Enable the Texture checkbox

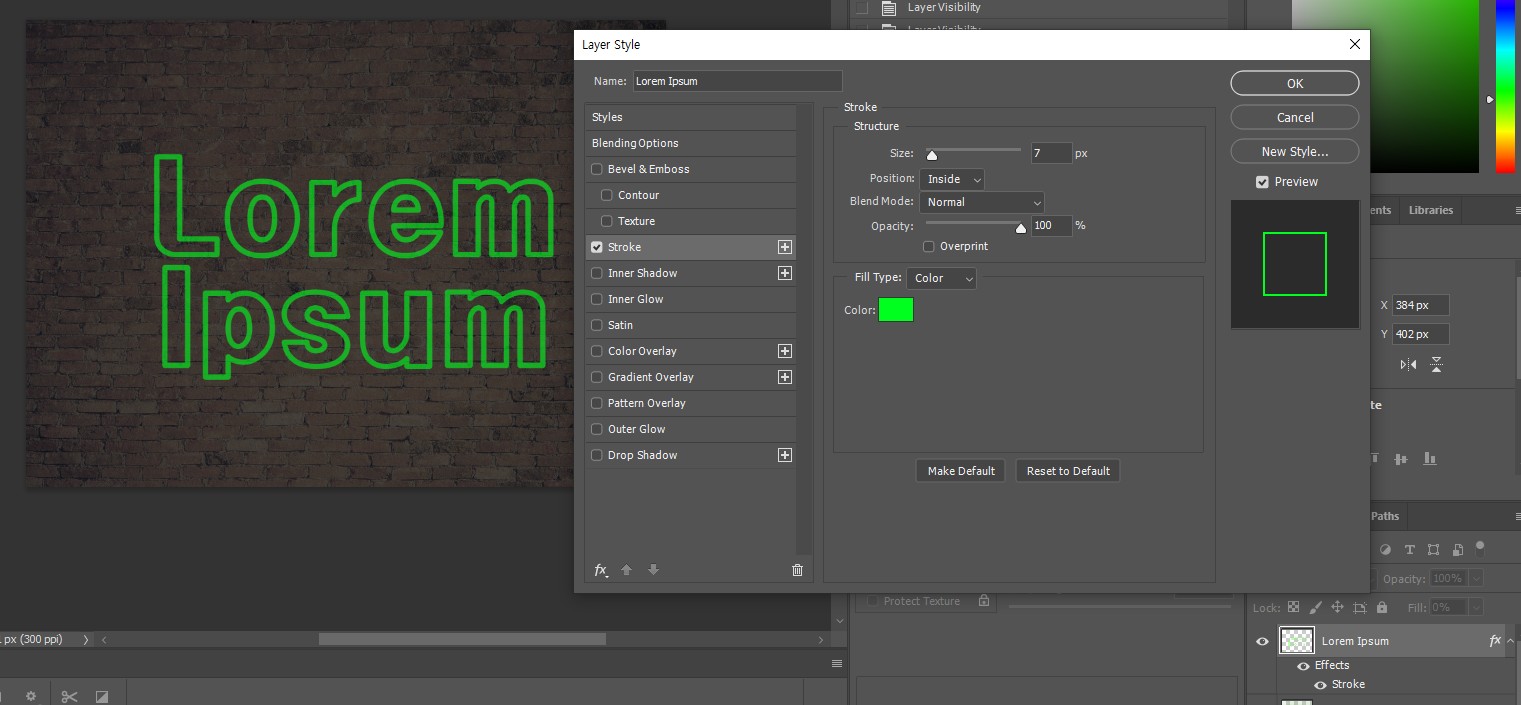coord(607,221)
